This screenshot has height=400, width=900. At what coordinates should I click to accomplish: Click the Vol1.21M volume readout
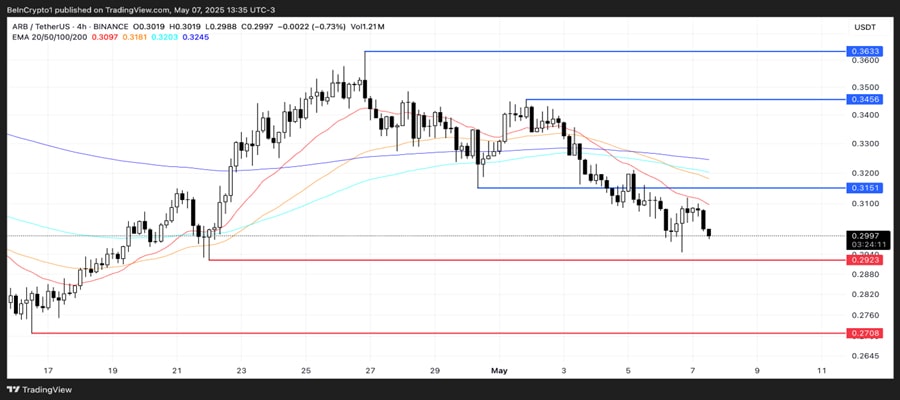click(368, 27)
